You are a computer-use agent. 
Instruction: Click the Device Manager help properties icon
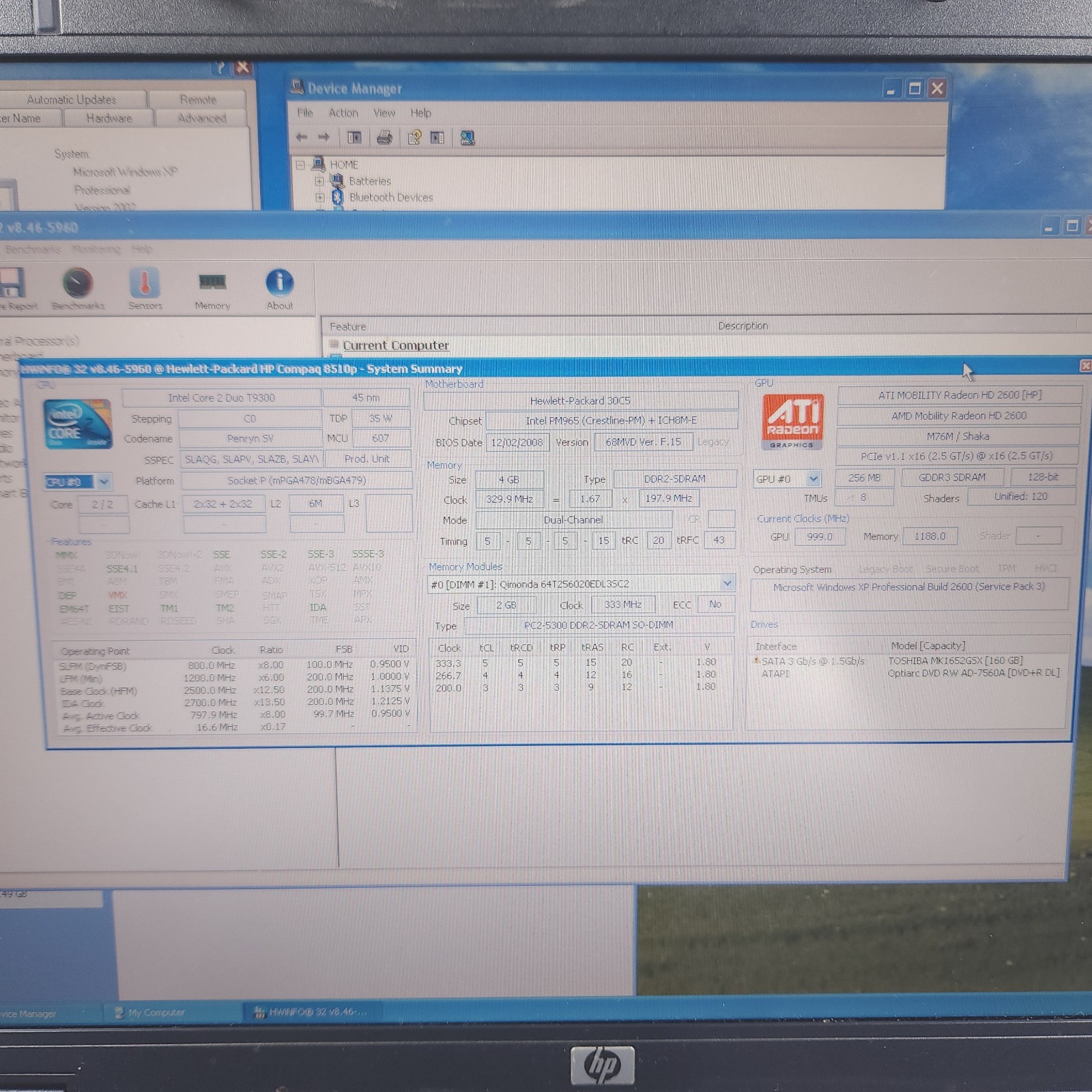tap(414, 138)
